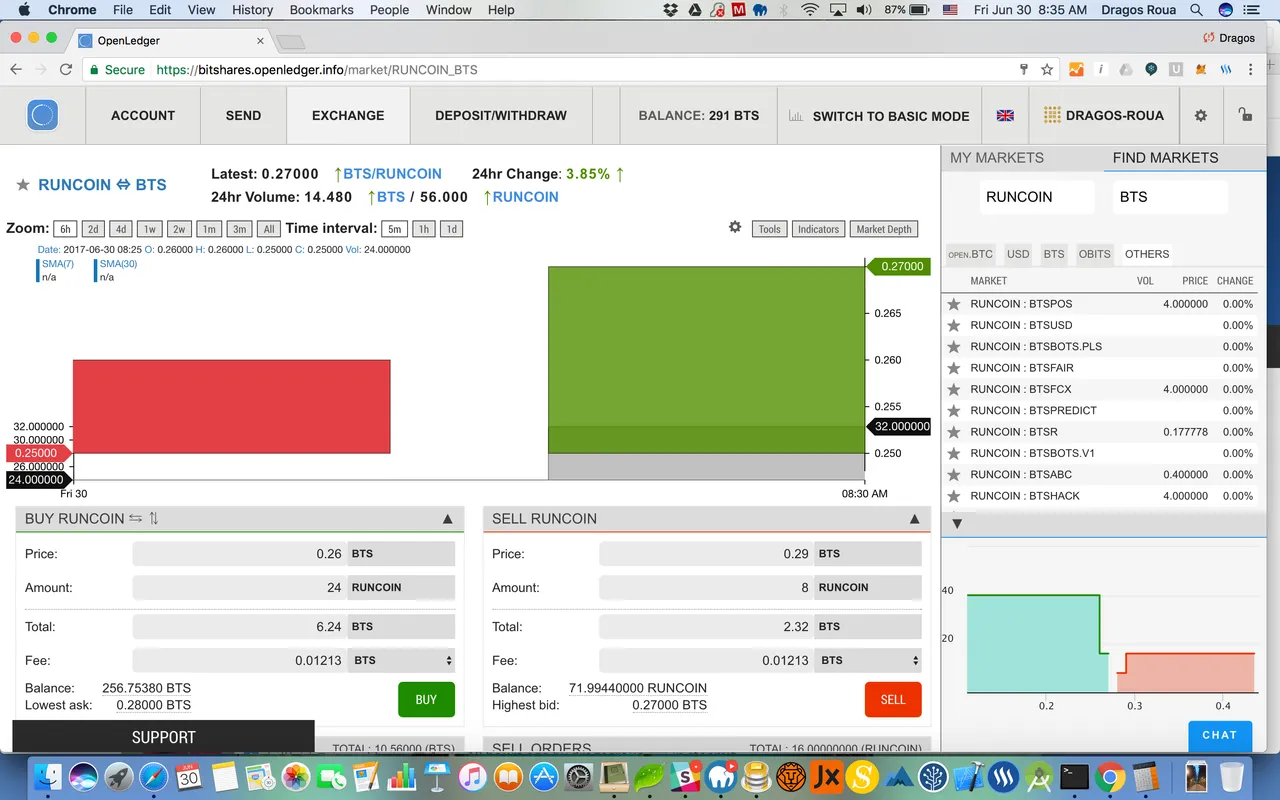Click the lock icon to unlock wallet

coord(1245,114)
